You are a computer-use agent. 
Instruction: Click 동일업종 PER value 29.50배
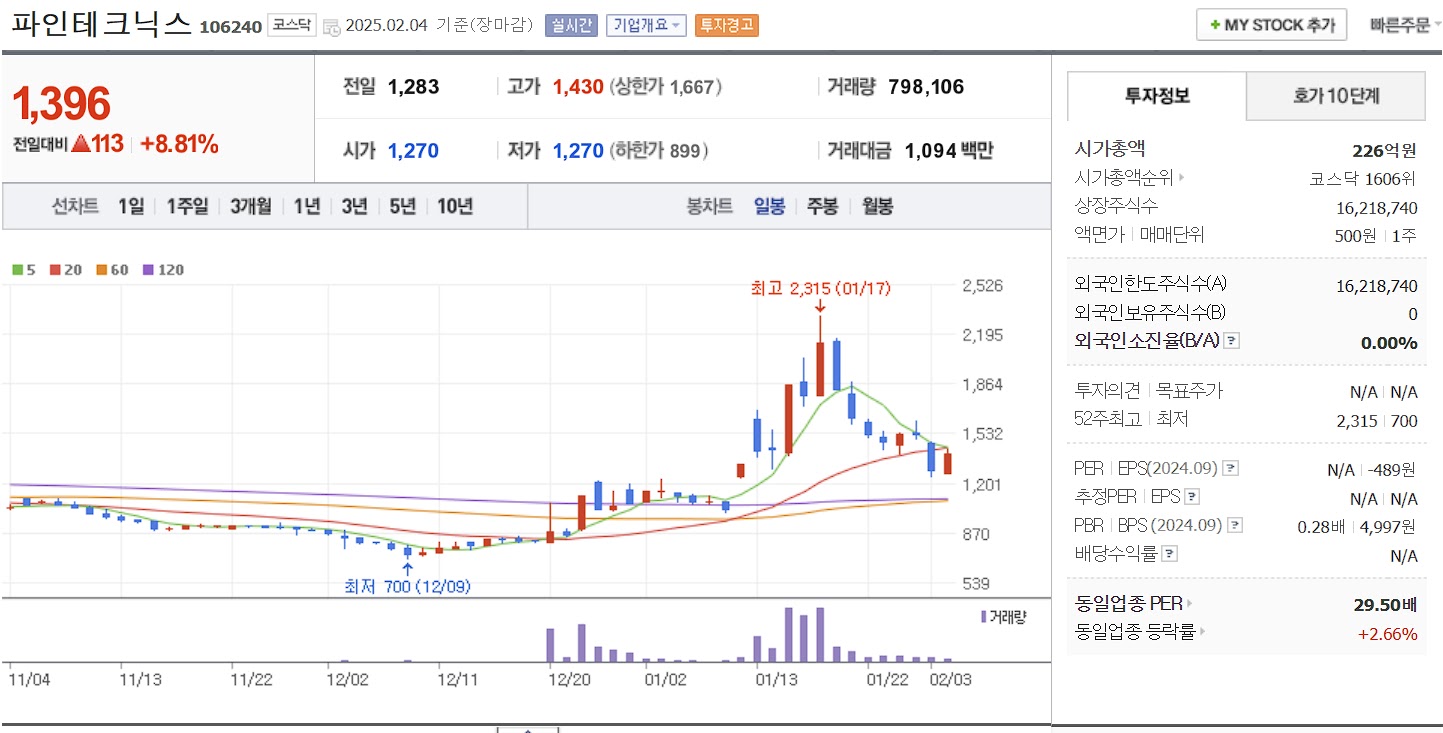pyautogui.click(x=1385, y=605)
